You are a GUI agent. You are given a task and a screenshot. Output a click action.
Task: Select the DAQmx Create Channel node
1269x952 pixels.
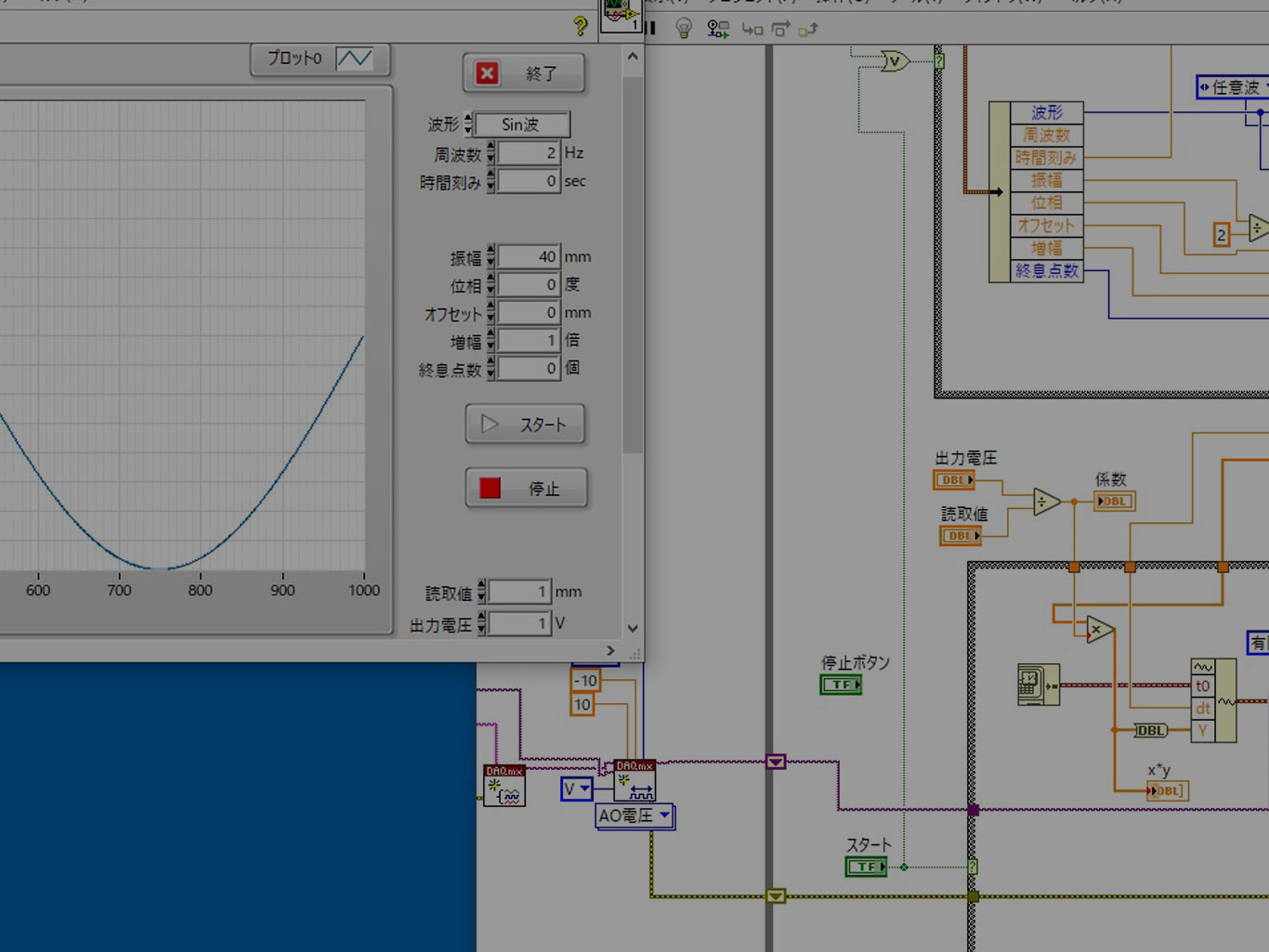(x=504, y=786)
